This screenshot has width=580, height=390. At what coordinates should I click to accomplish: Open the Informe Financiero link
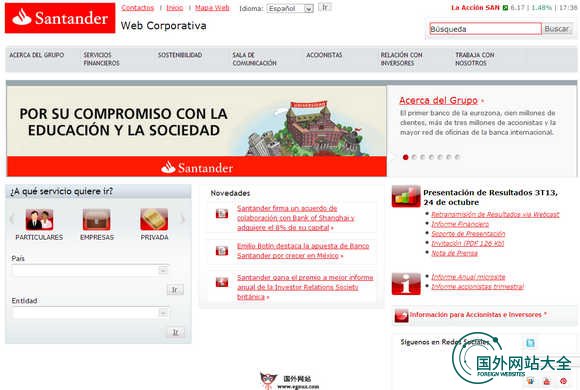(460, 224)
